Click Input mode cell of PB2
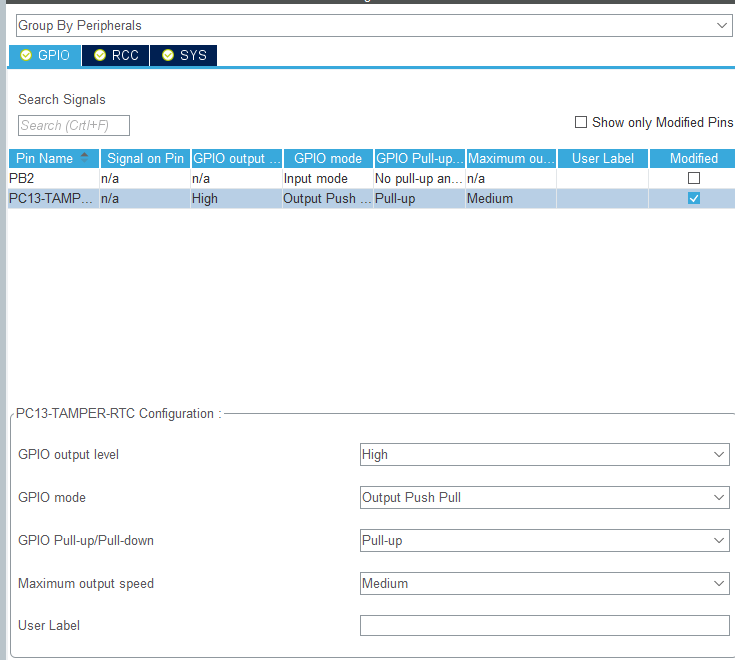Screen dimensions: 735x660 (328, 179)
